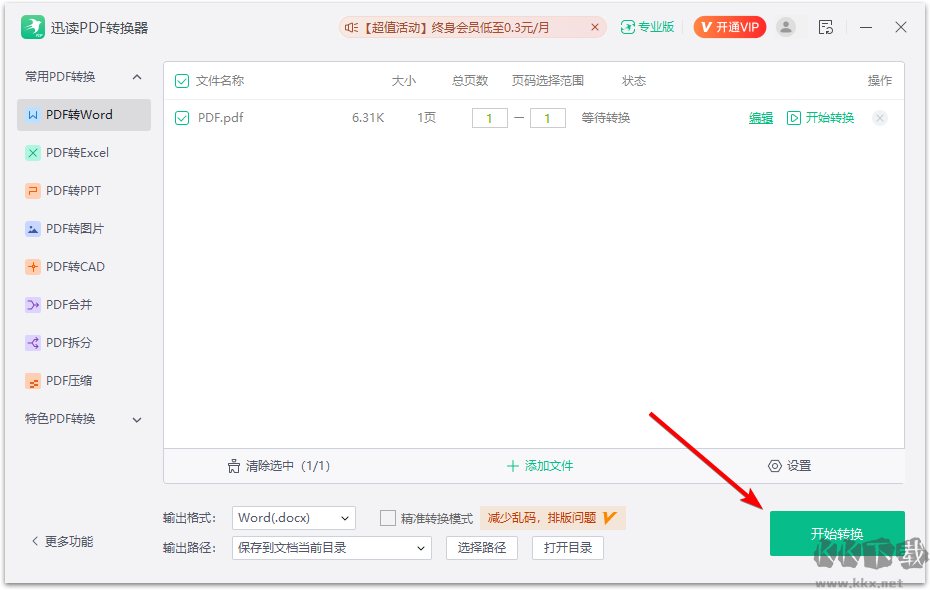The image size is (930, 590).
Task: Click the 减少乱码，排版问题 VIP tag
Action: pyautogui.click(x=552, y=518)
